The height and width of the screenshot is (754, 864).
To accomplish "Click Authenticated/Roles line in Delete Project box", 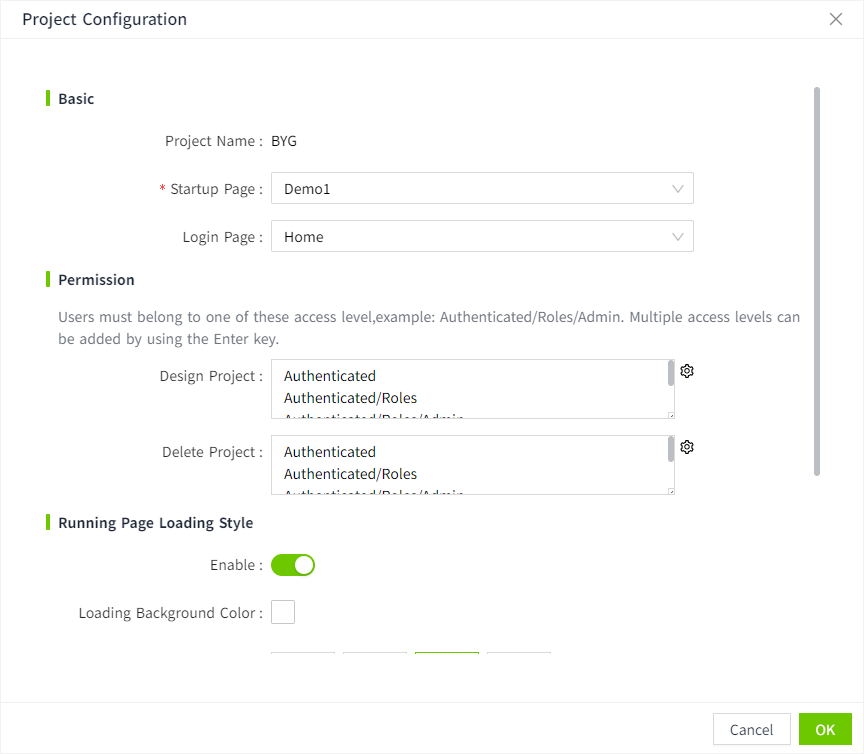I will click(350, 474).
